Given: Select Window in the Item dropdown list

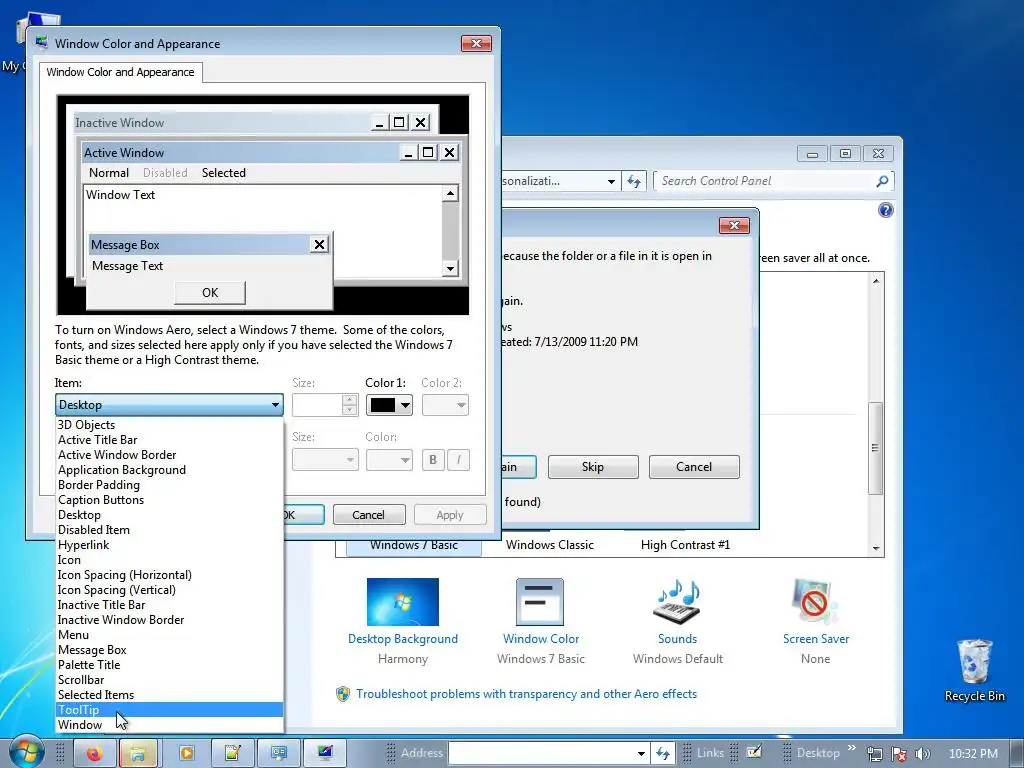Looking at the screenshot, I should pyautogui.click(x=169, y=725).
